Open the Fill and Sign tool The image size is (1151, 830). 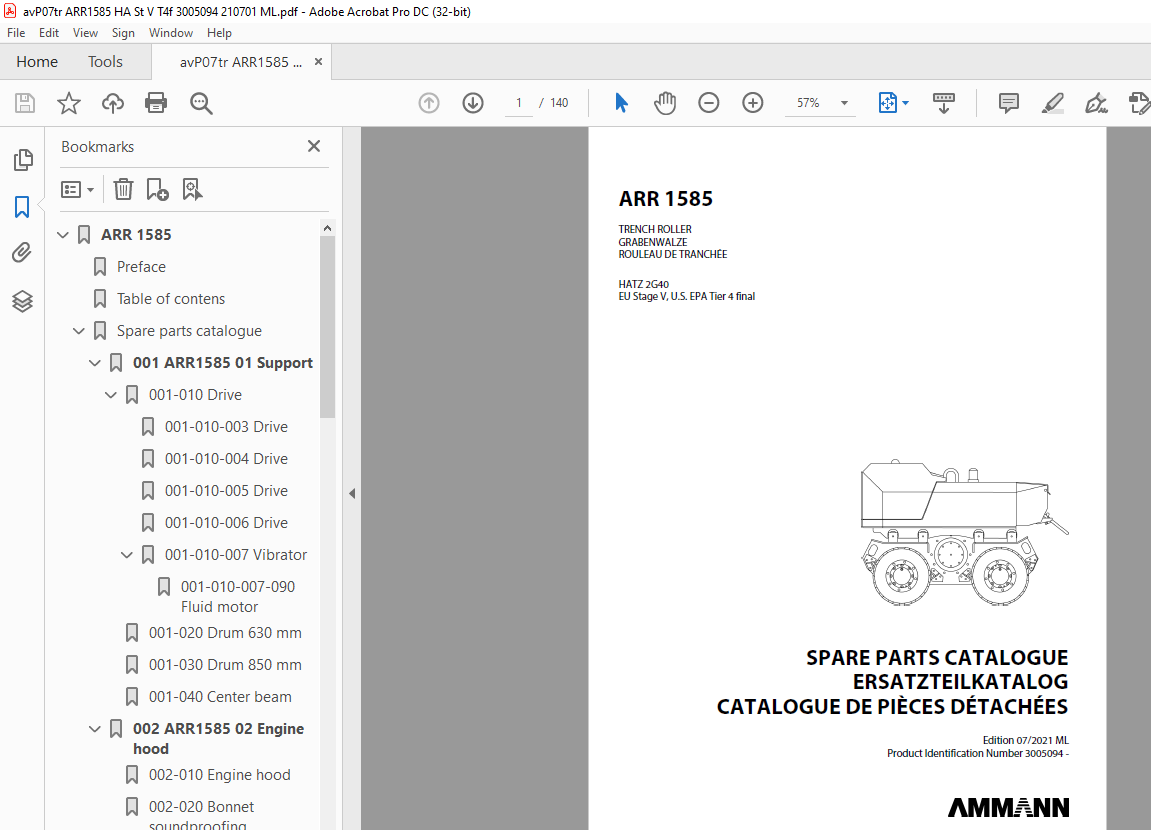[1096, 103]
